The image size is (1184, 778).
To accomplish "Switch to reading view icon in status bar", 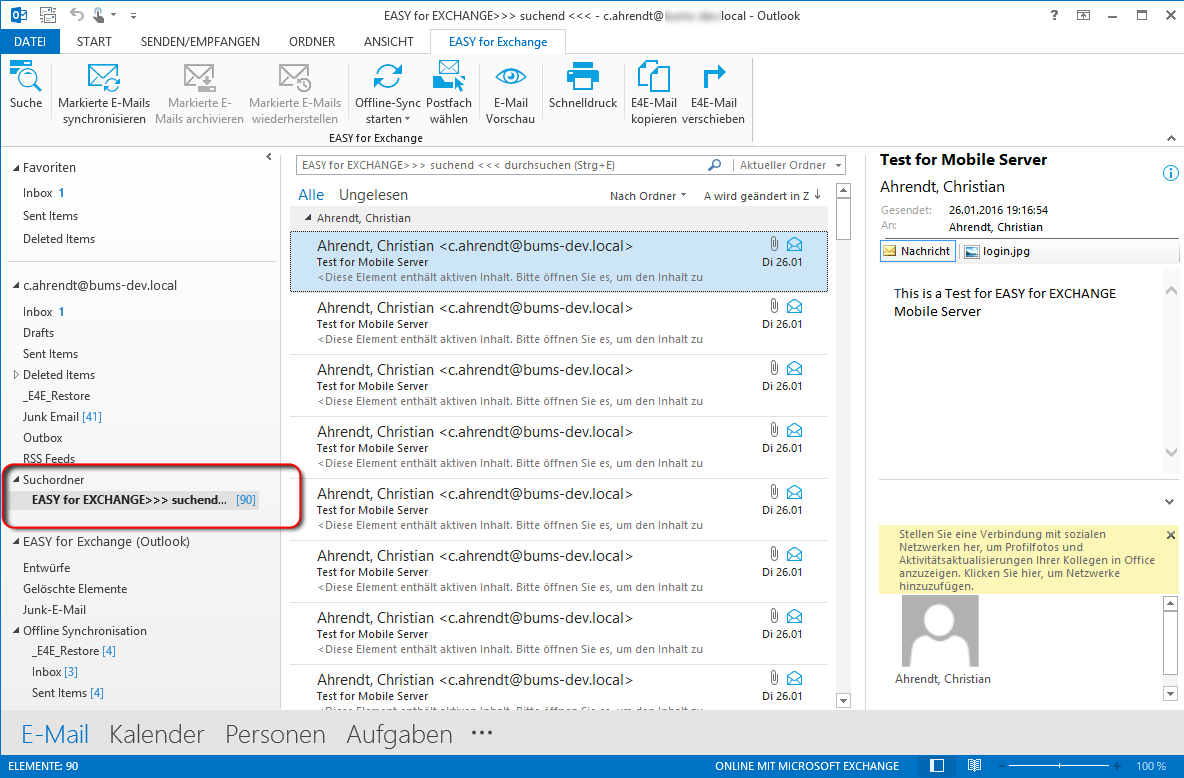I will click(x=975, y=765).
